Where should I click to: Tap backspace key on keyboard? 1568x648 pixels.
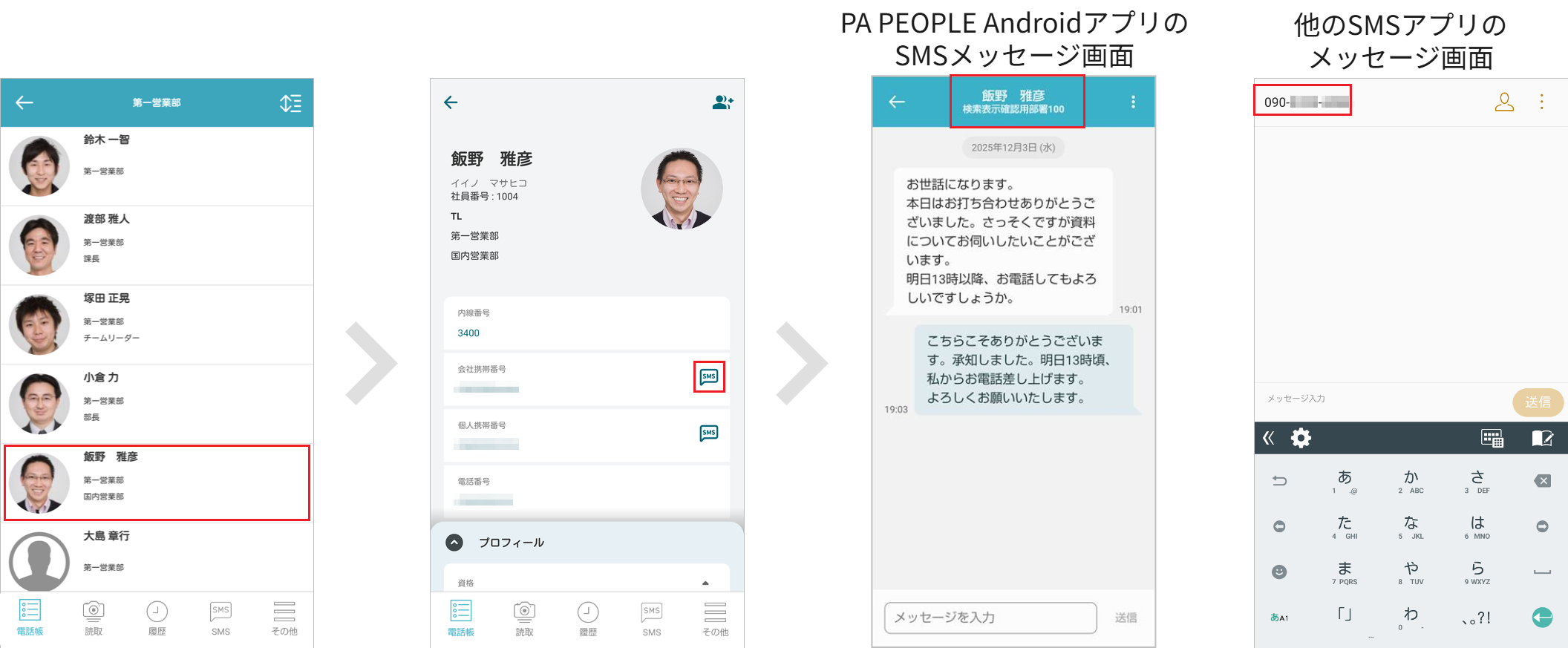pyautogui.click(x=1542, y=481)
